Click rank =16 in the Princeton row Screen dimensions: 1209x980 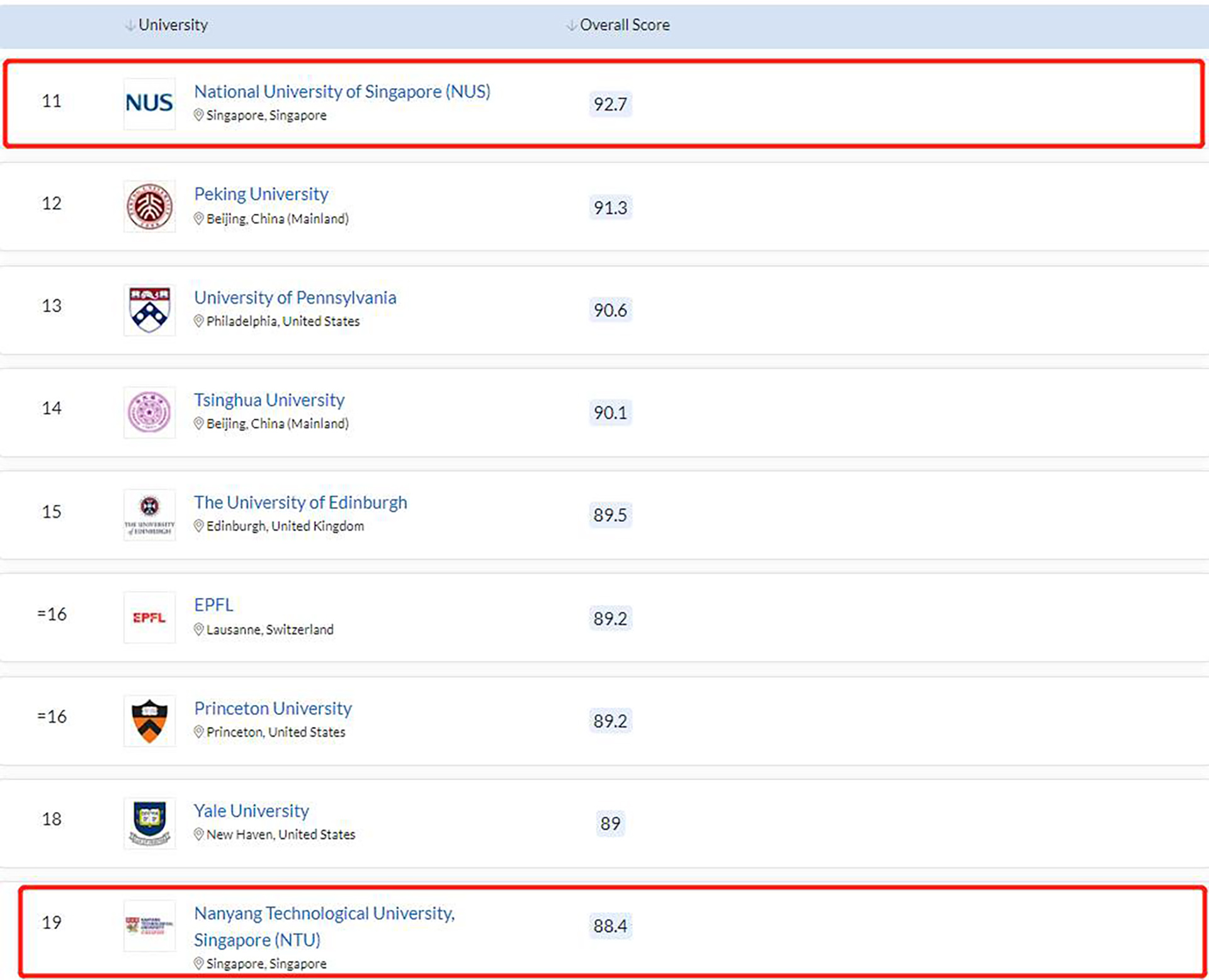(x=52, y=717)
